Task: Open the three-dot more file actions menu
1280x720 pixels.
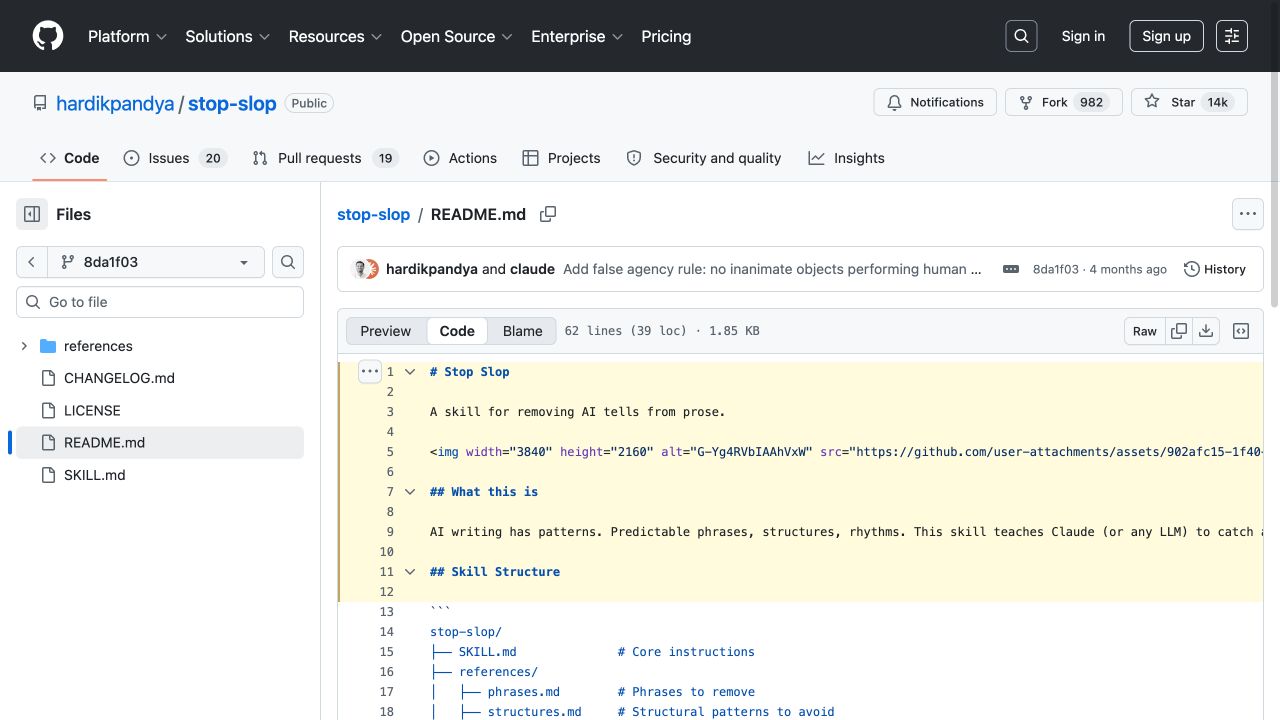Action: tap(1247, 214)
